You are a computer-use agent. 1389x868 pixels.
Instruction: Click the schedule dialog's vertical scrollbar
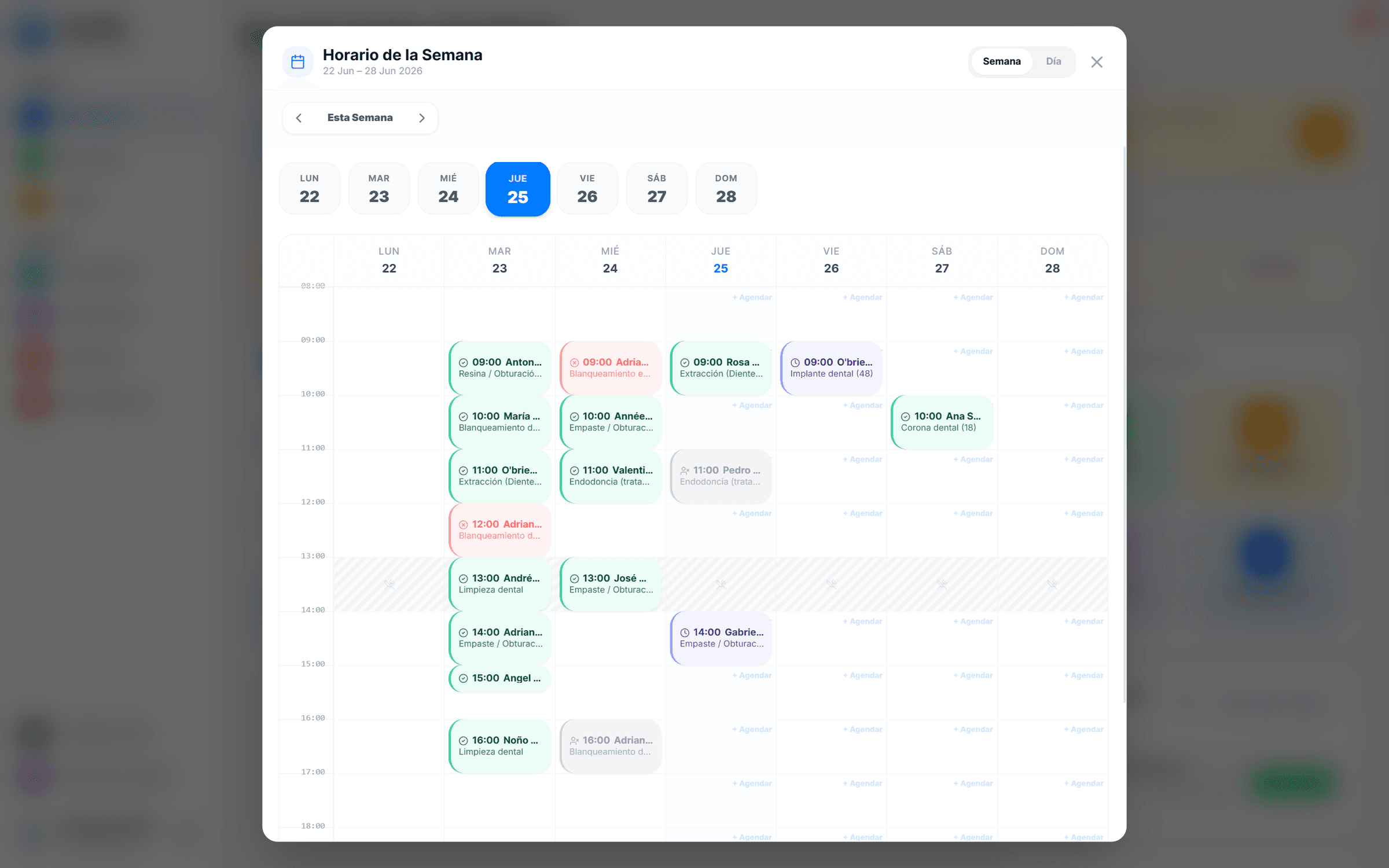point(1124,425)
